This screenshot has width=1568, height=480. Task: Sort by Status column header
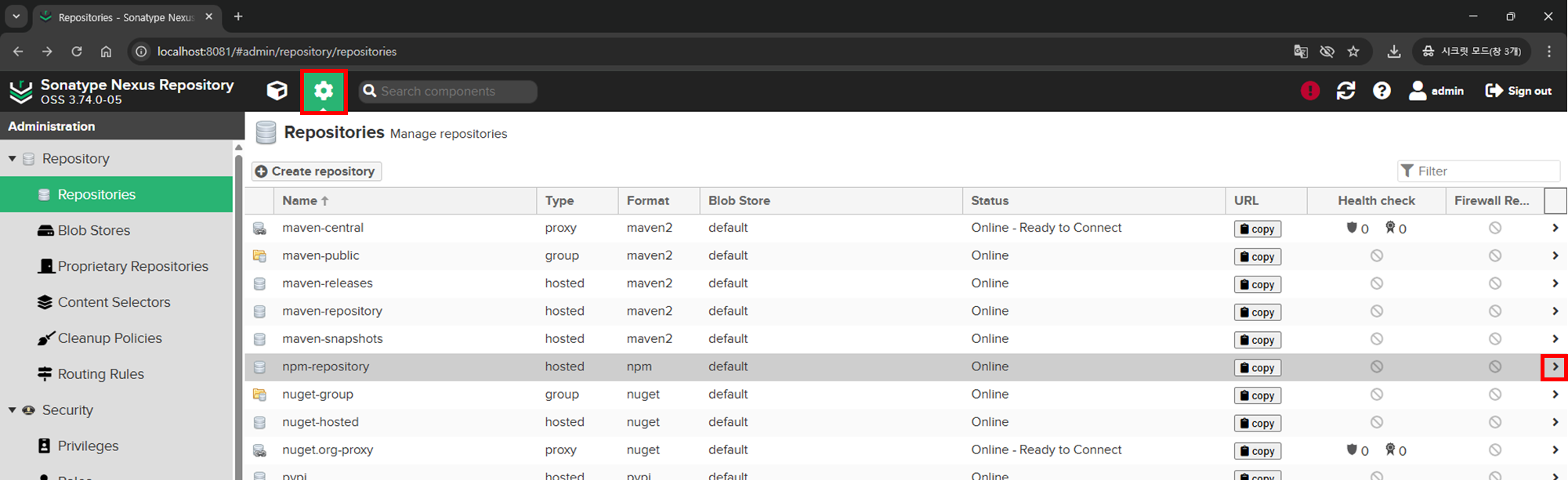pyautogui.click(x=1093, y=200)
